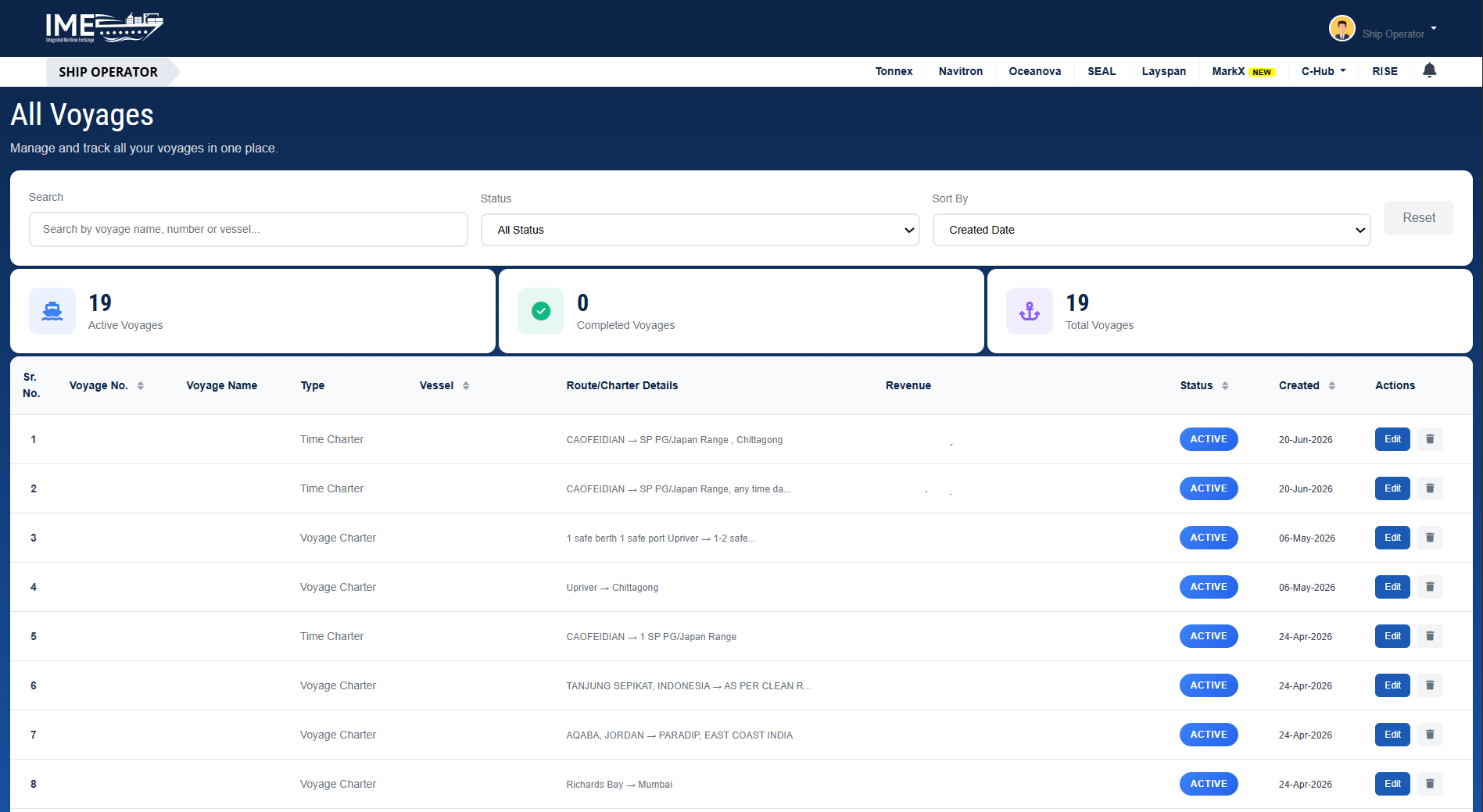Image resolution: width=1483 pixels, height=812 pixels.
Task: Click the 'Type' column header
Action: coord(313,385)
